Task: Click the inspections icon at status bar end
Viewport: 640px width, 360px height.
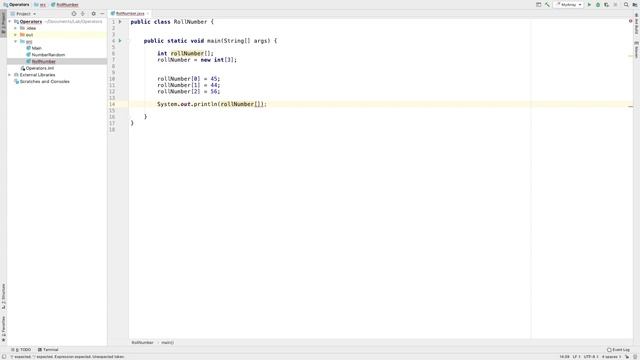Action: (x=635, y=356)
